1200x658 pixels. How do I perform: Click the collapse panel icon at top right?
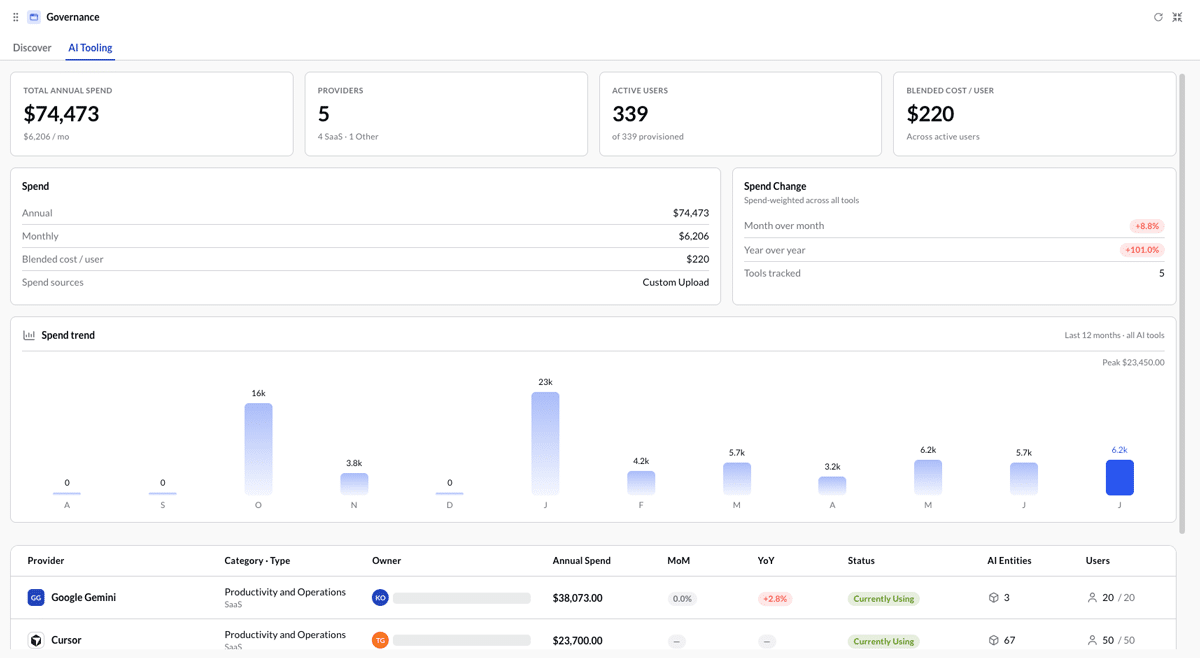coord(1178,17)
